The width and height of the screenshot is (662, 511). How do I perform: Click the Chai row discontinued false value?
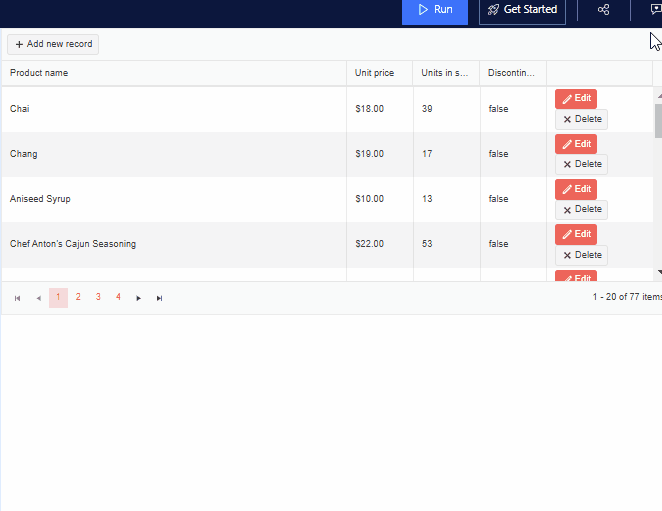(498, 109)
